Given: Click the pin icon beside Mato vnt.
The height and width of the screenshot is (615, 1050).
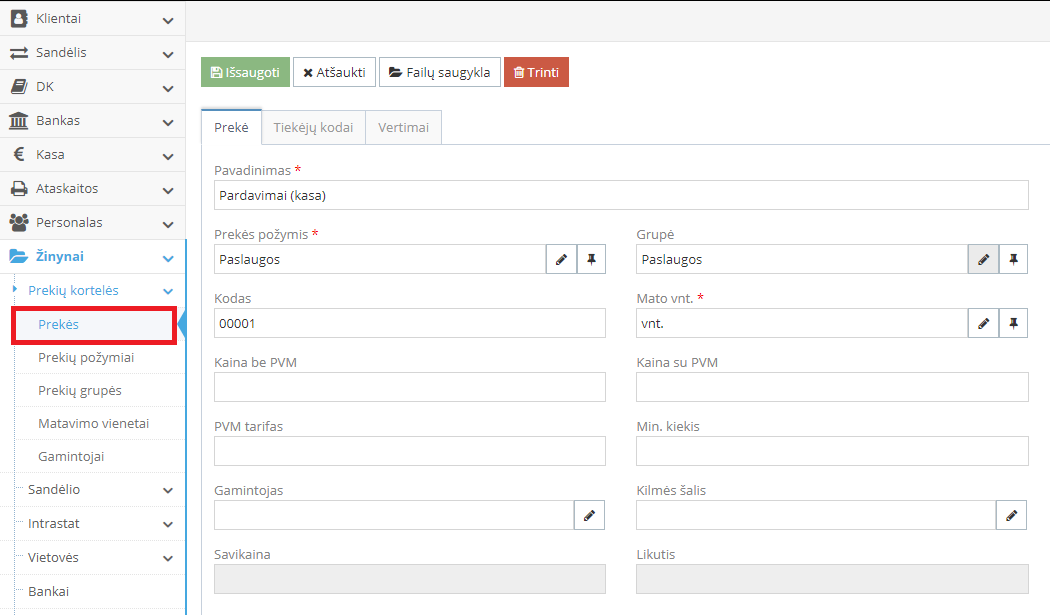Looking at the screenshot, I should coord(1013,323).
